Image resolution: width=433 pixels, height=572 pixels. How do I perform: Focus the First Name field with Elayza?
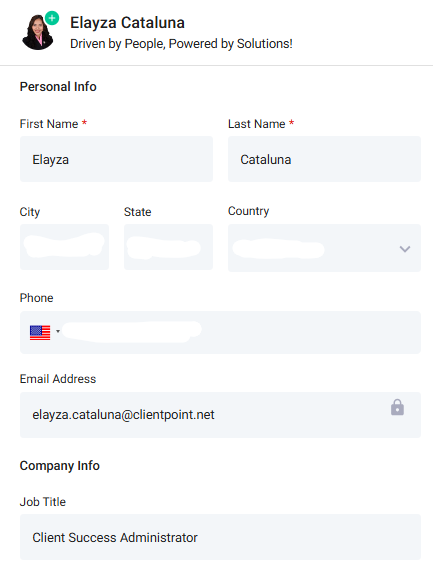pyautogui.click(x=116, y=159)
